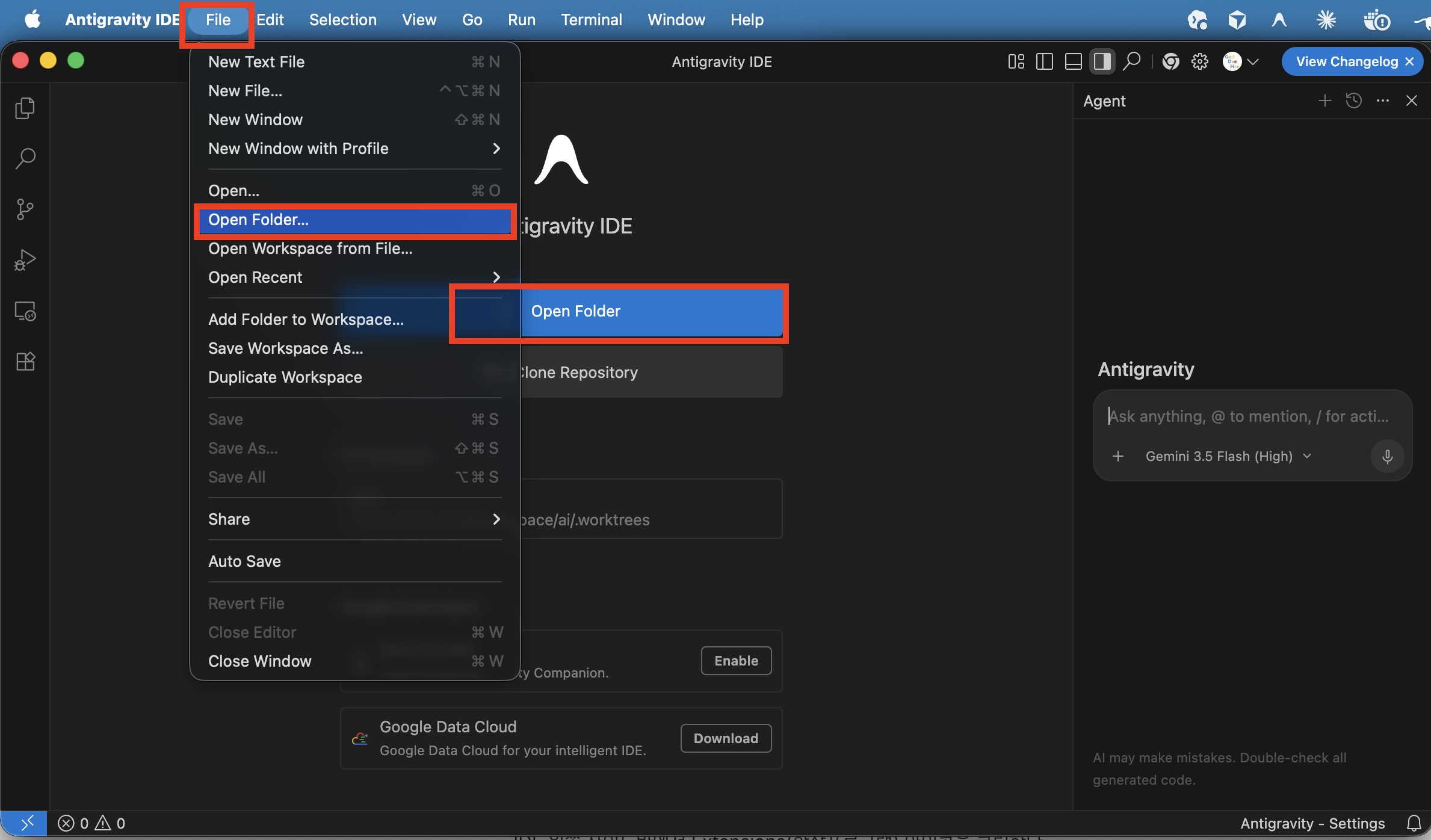Click the blue Open Folder button
The image size is (1431, 840).
pyautogui.click(x=651, y=312)
